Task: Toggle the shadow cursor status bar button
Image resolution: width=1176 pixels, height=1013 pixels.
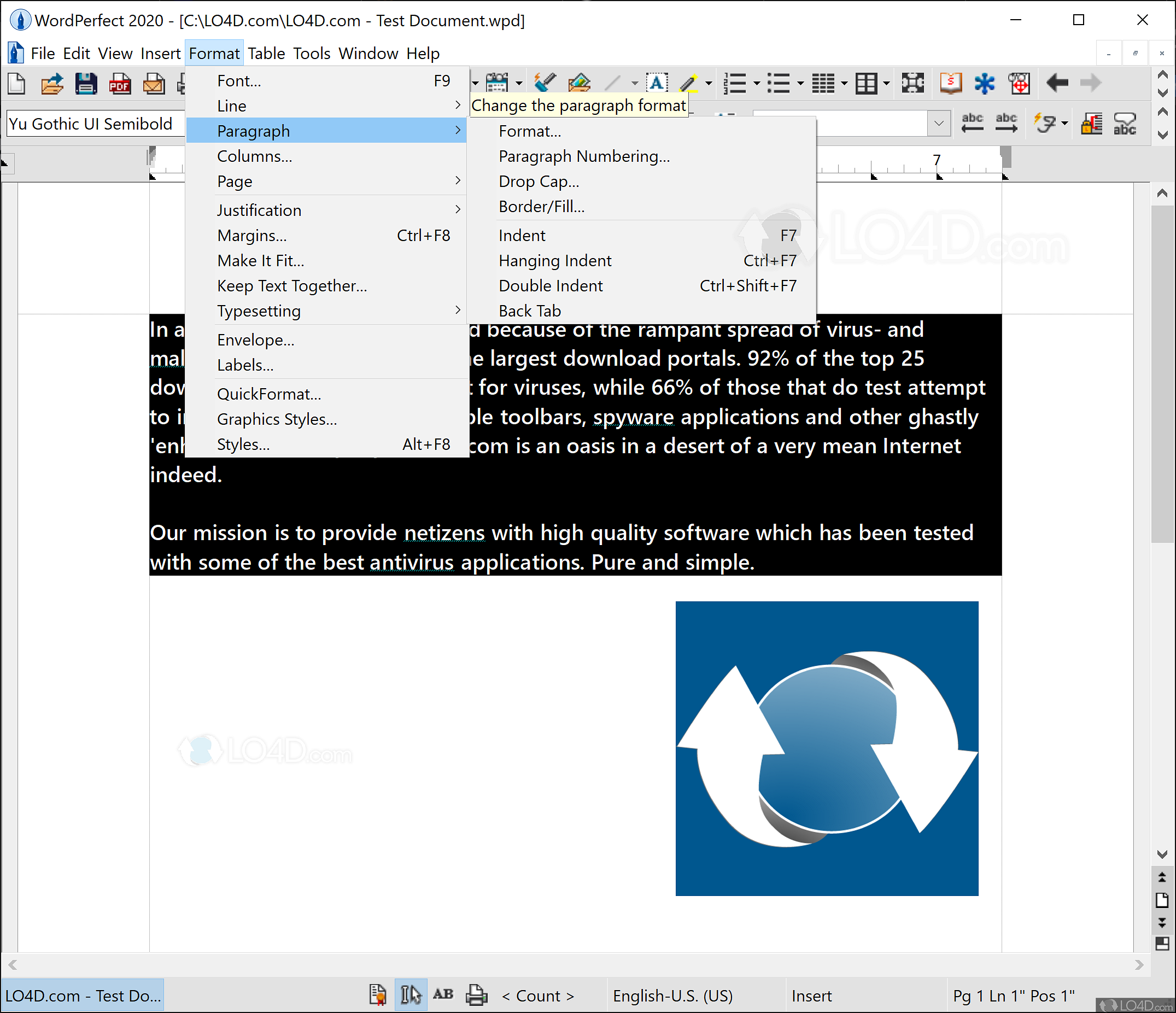Action: [x=411, y=995]
